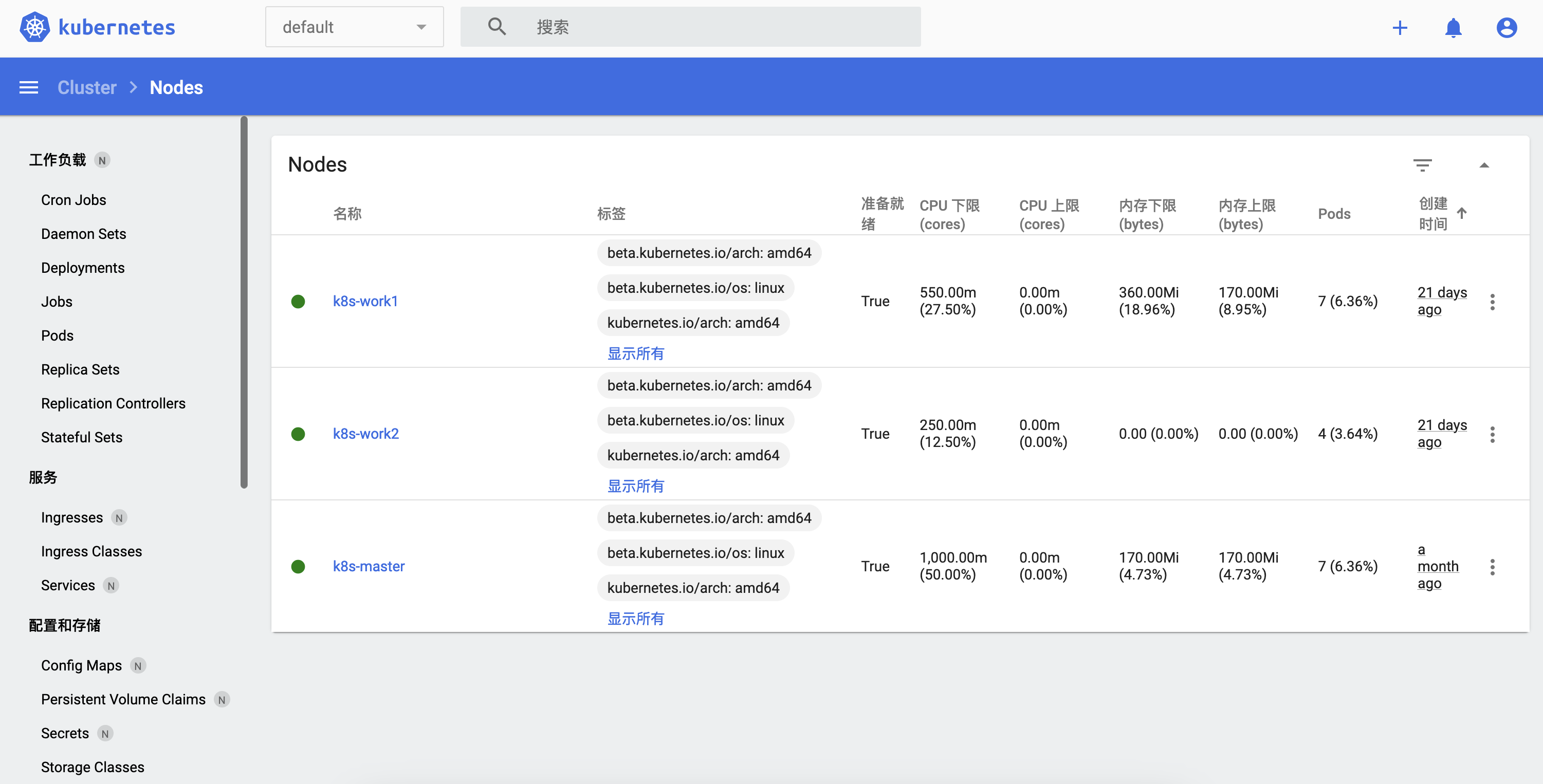Viewport: 1543px width, 784px height.
Task: Click the N badge beside Services
Action: pyautogui.click(x=111, y=585)
